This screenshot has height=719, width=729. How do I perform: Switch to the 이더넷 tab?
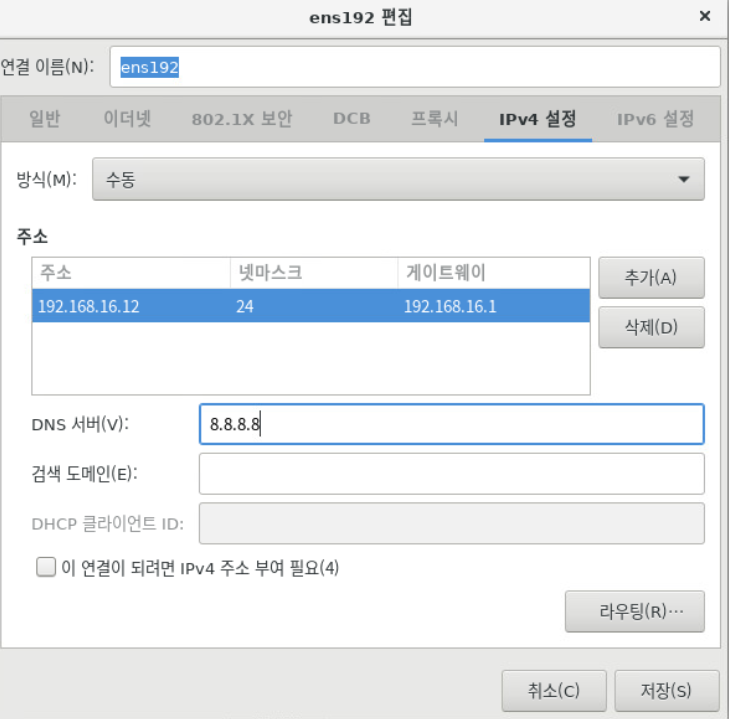click(127, 119)
